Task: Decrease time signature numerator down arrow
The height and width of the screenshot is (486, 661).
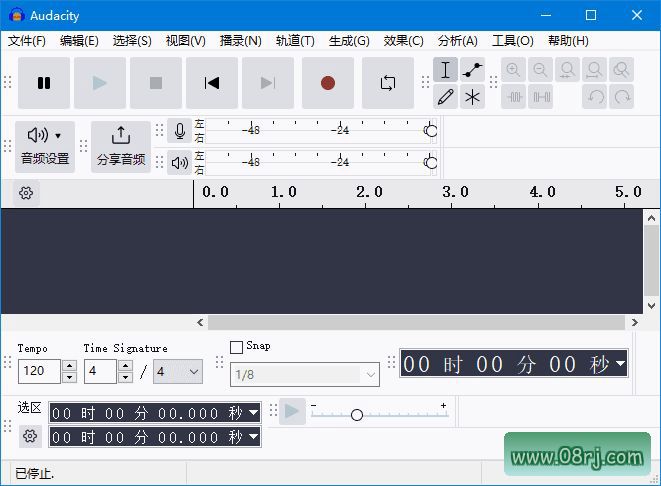Action: tap(125, 377)
